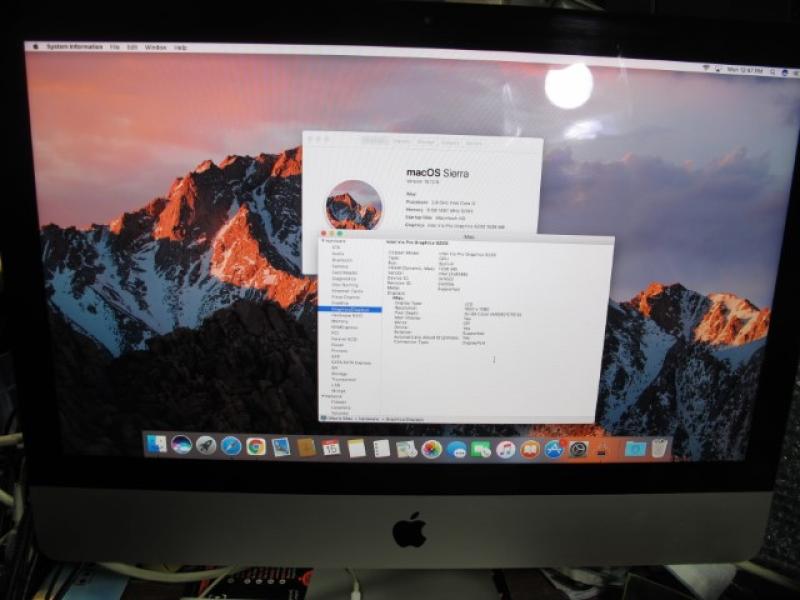Image resolution: width=800 pixels, height=600 pixels.
Task: Collapse the Hardware section triangle in sidebar
Action: (x=323, y=241)
